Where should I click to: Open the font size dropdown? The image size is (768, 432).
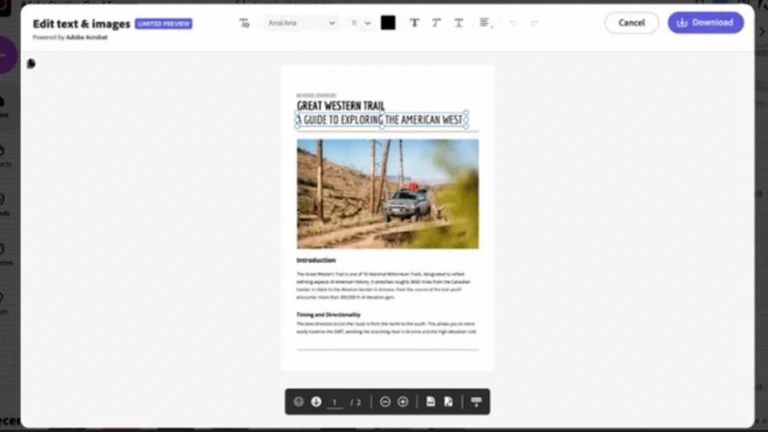[x=361, y=23]
